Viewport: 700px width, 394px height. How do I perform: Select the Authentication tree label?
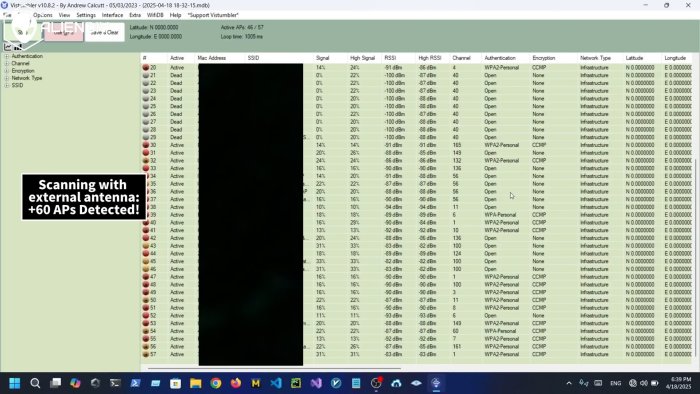point(27,56)
